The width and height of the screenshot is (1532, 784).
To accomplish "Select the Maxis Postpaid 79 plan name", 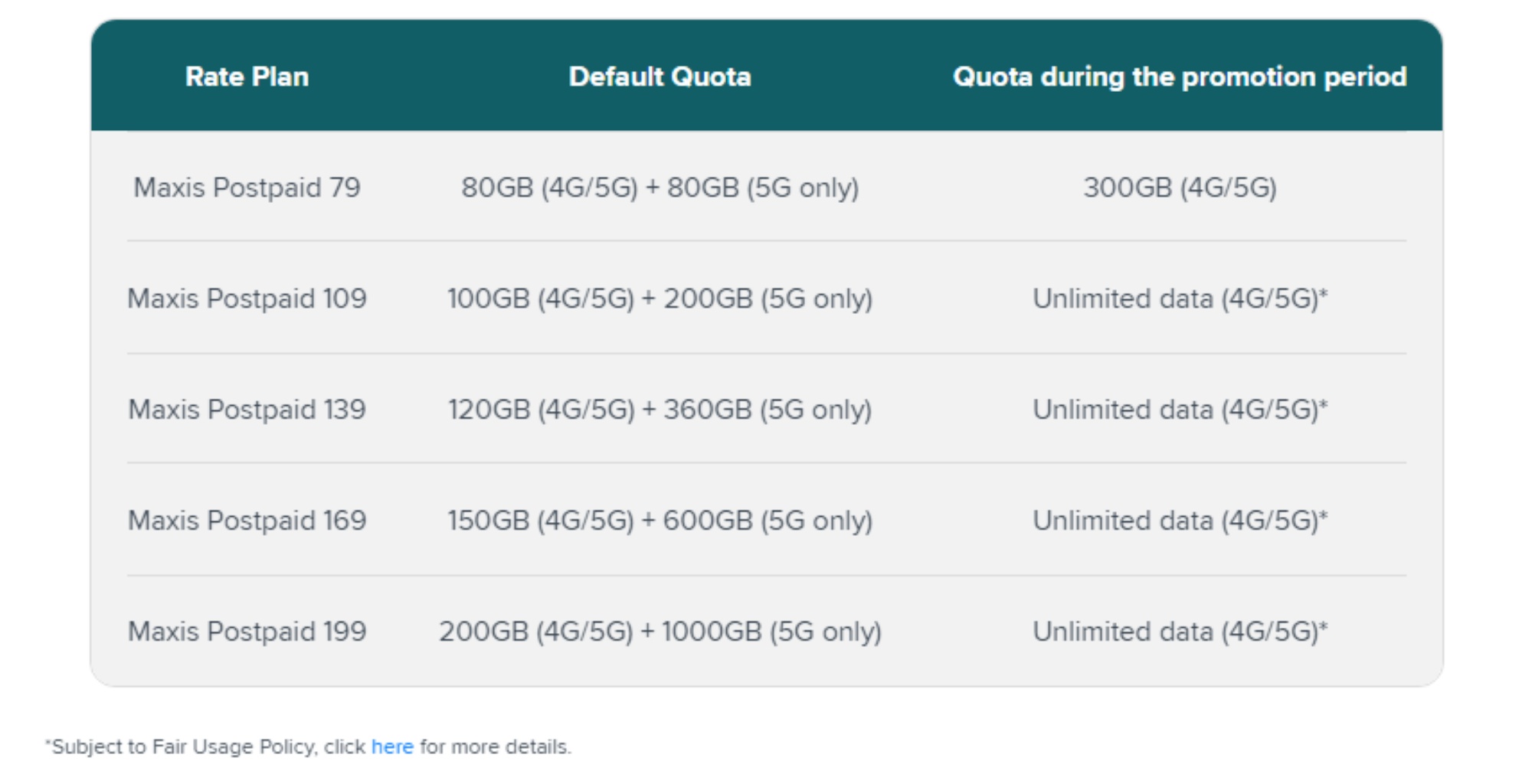I will [x=247, y=188].
